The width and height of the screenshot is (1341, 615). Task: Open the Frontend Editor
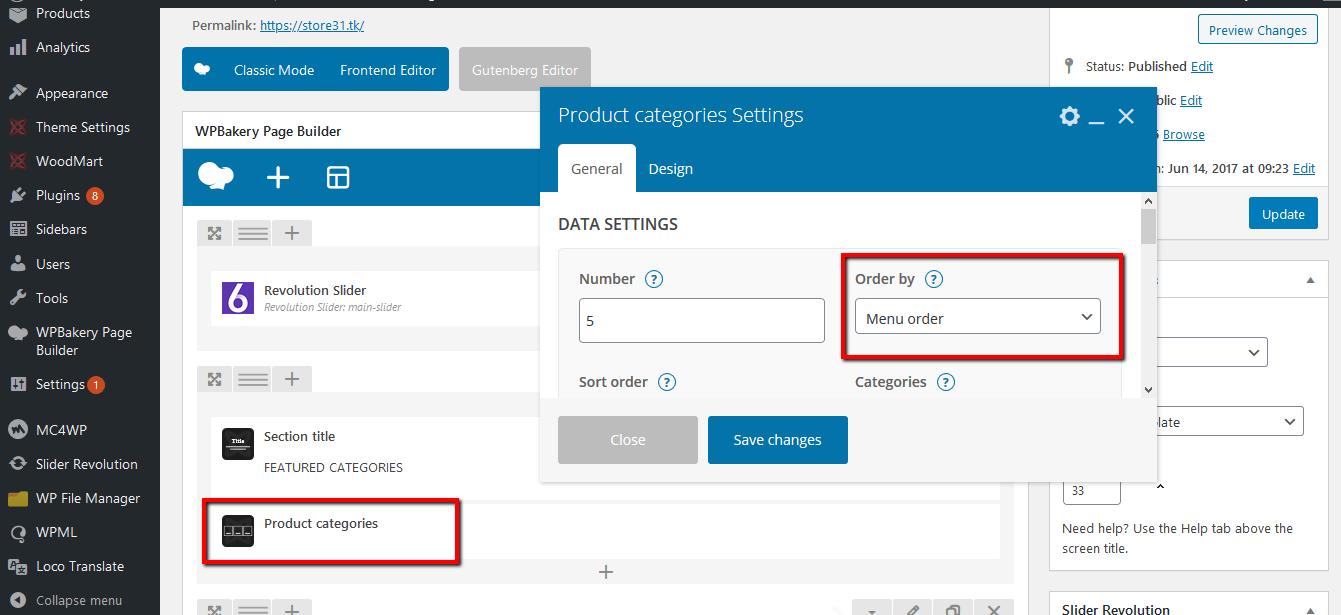pyautogui.click(x=388, y=70)
